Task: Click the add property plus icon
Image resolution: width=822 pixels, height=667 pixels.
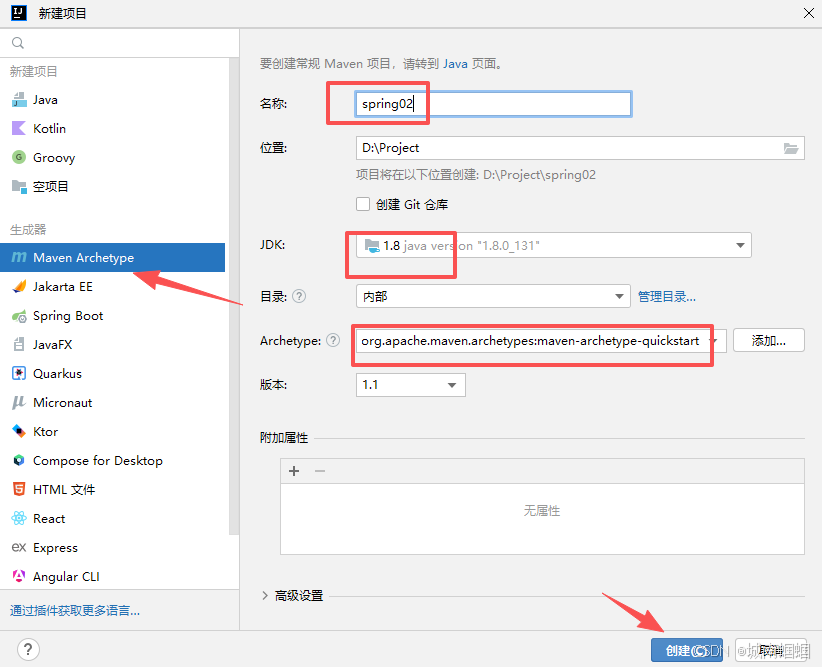Action: (294, 471)
